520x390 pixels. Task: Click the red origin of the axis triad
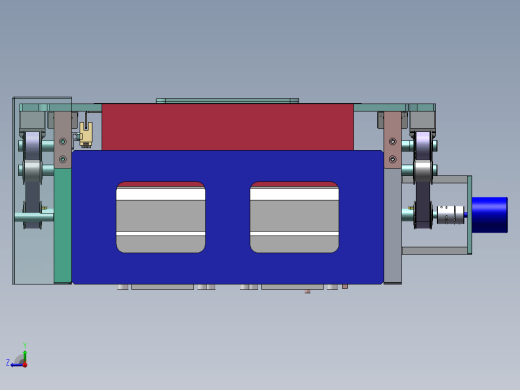click(25, 365)
